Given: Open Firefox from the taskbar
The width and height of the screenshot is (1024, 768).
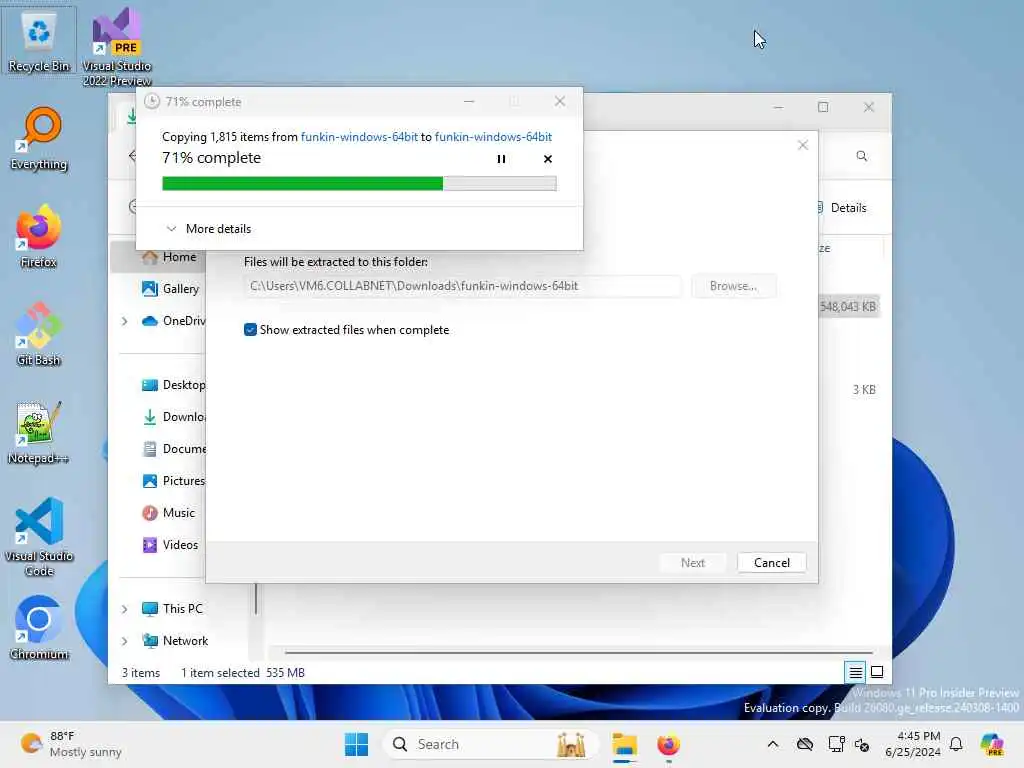Looking at the screenshot, I should 668,744.
